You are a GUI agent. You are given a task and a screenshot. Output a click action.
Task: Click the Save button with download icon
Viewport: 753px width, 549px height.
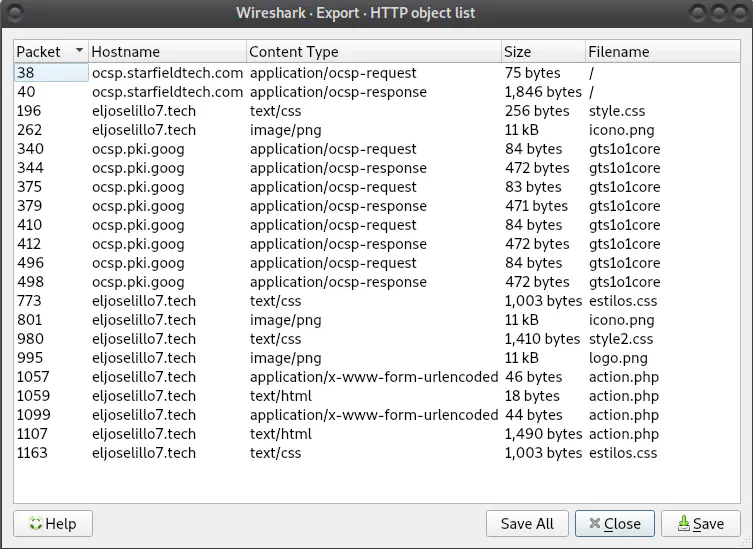coord(700,523)
